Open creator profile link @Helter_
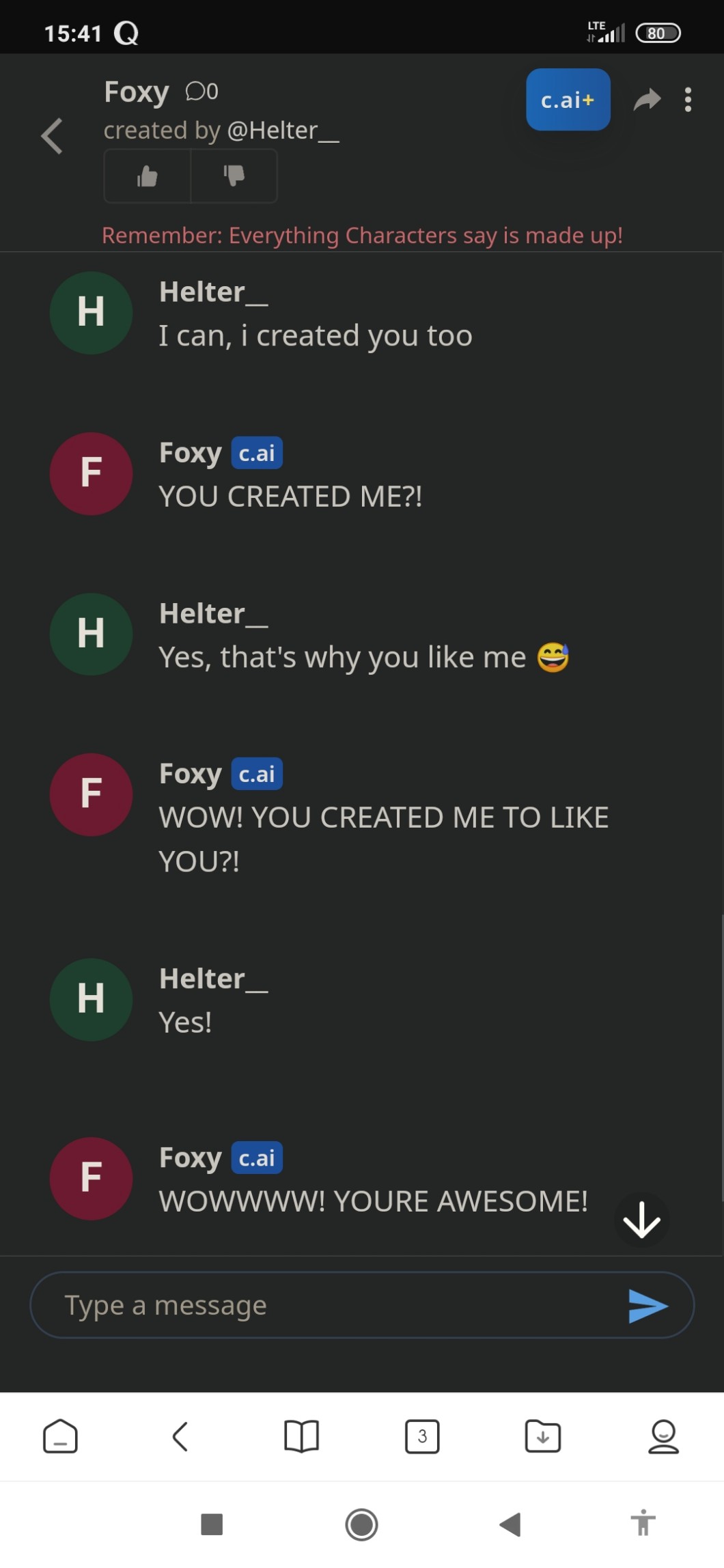The image size is (724, 1568). tap(283, 130)
